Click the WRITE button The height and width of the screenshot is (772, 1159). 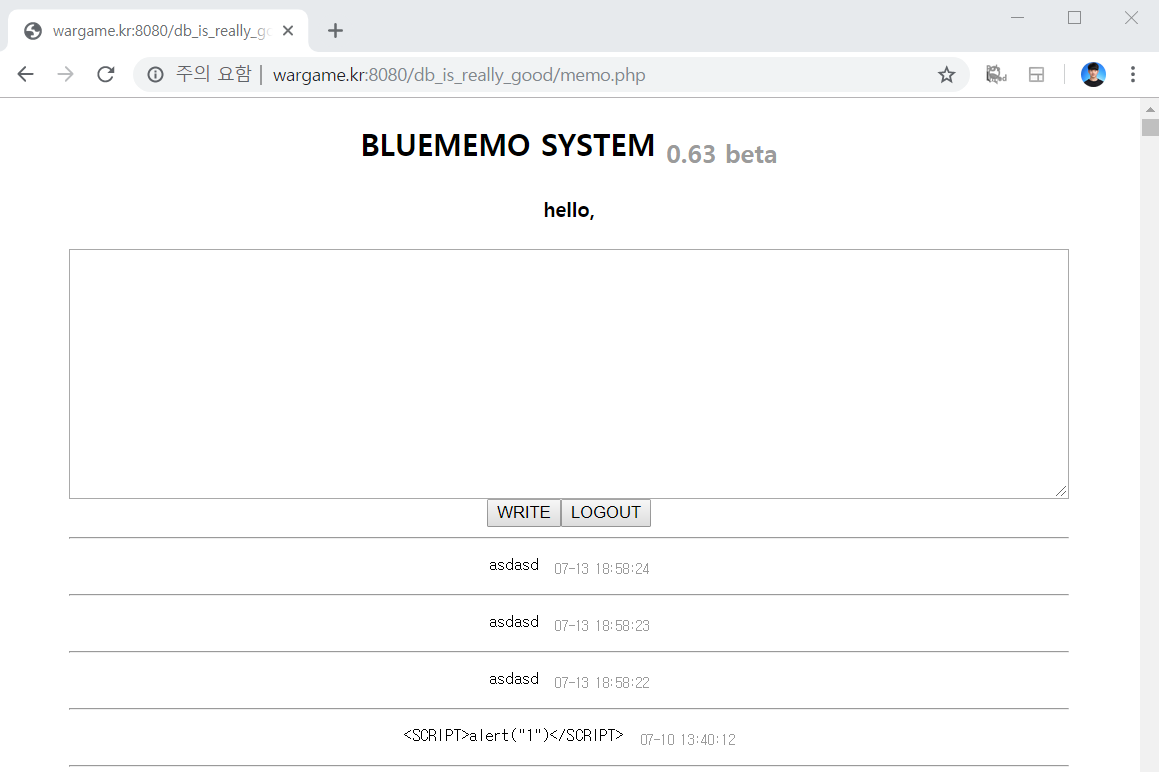tap(523, 512)
